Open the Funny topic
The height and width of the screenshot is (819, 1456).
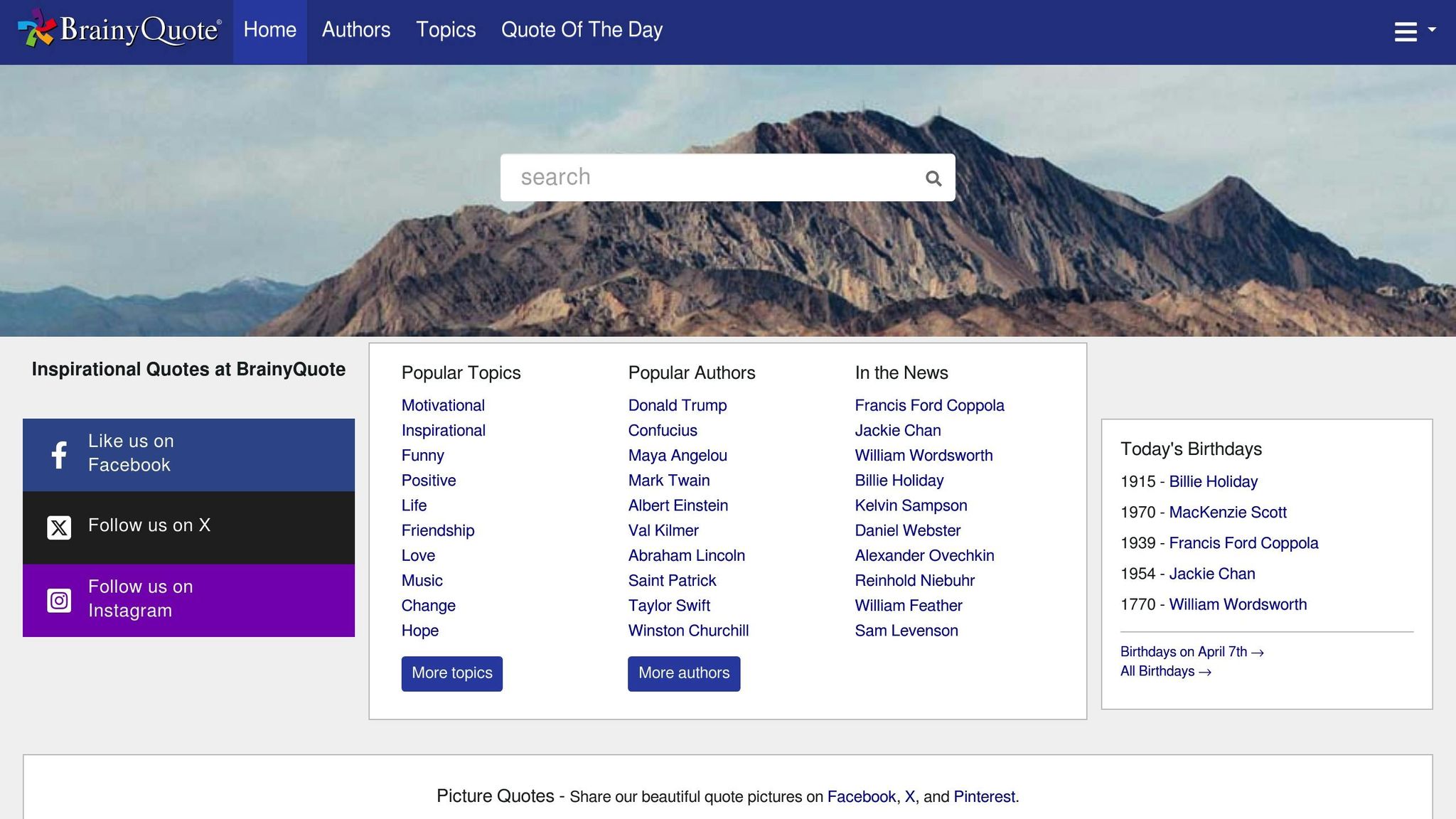(x=422, y=455)
